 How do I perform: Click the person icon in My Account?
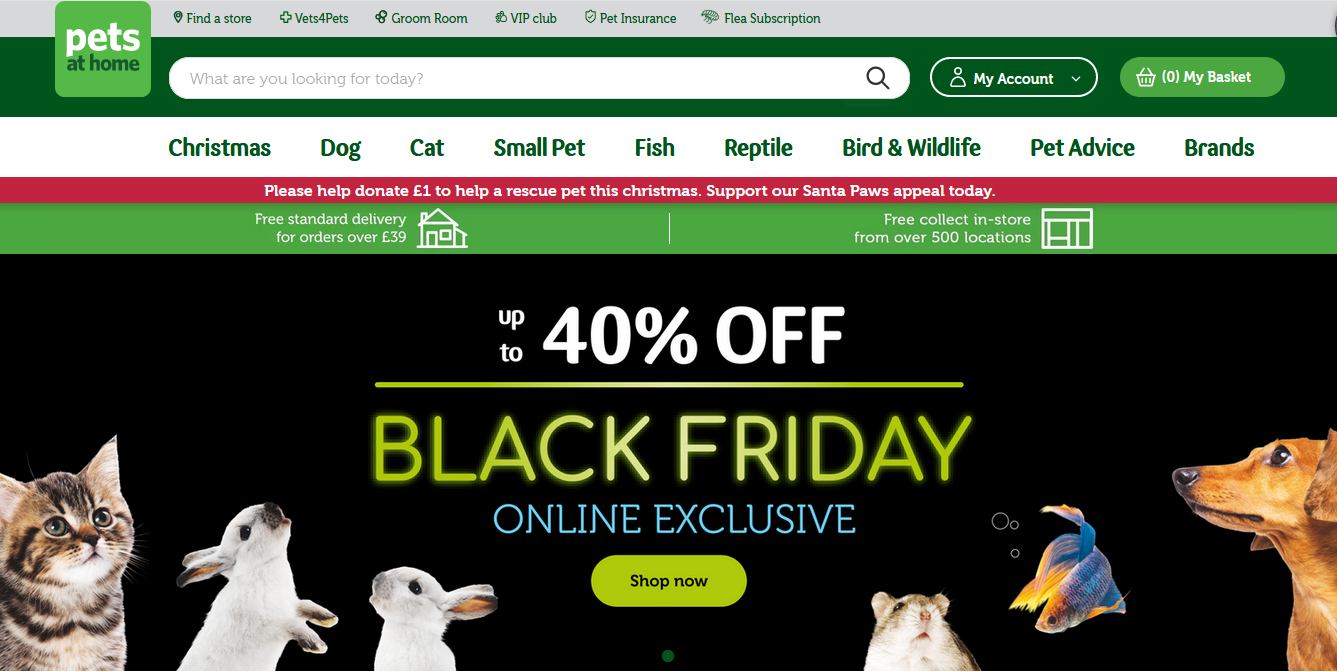(x=957, y=78)
